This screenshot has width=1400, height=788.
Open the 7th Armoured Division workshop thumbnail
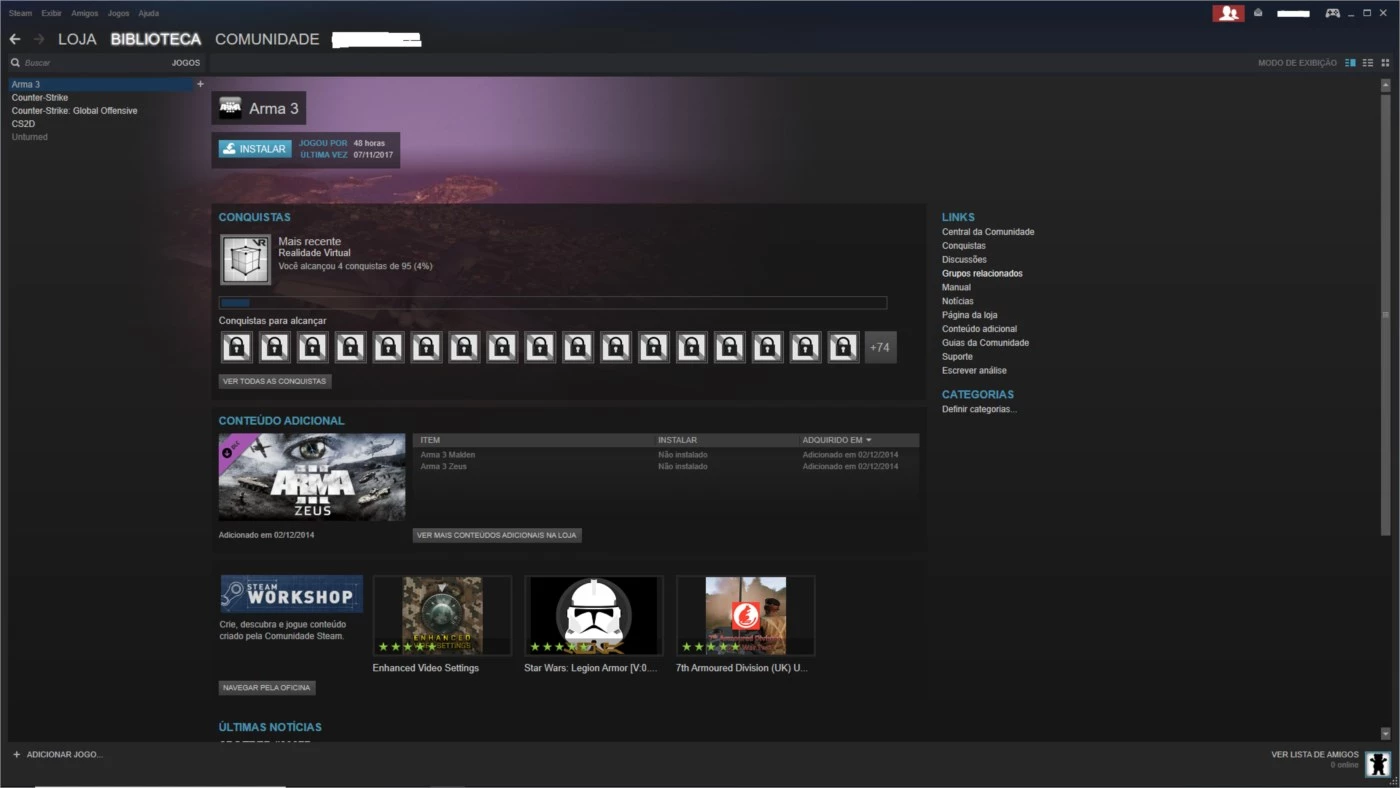pos(746,616)
